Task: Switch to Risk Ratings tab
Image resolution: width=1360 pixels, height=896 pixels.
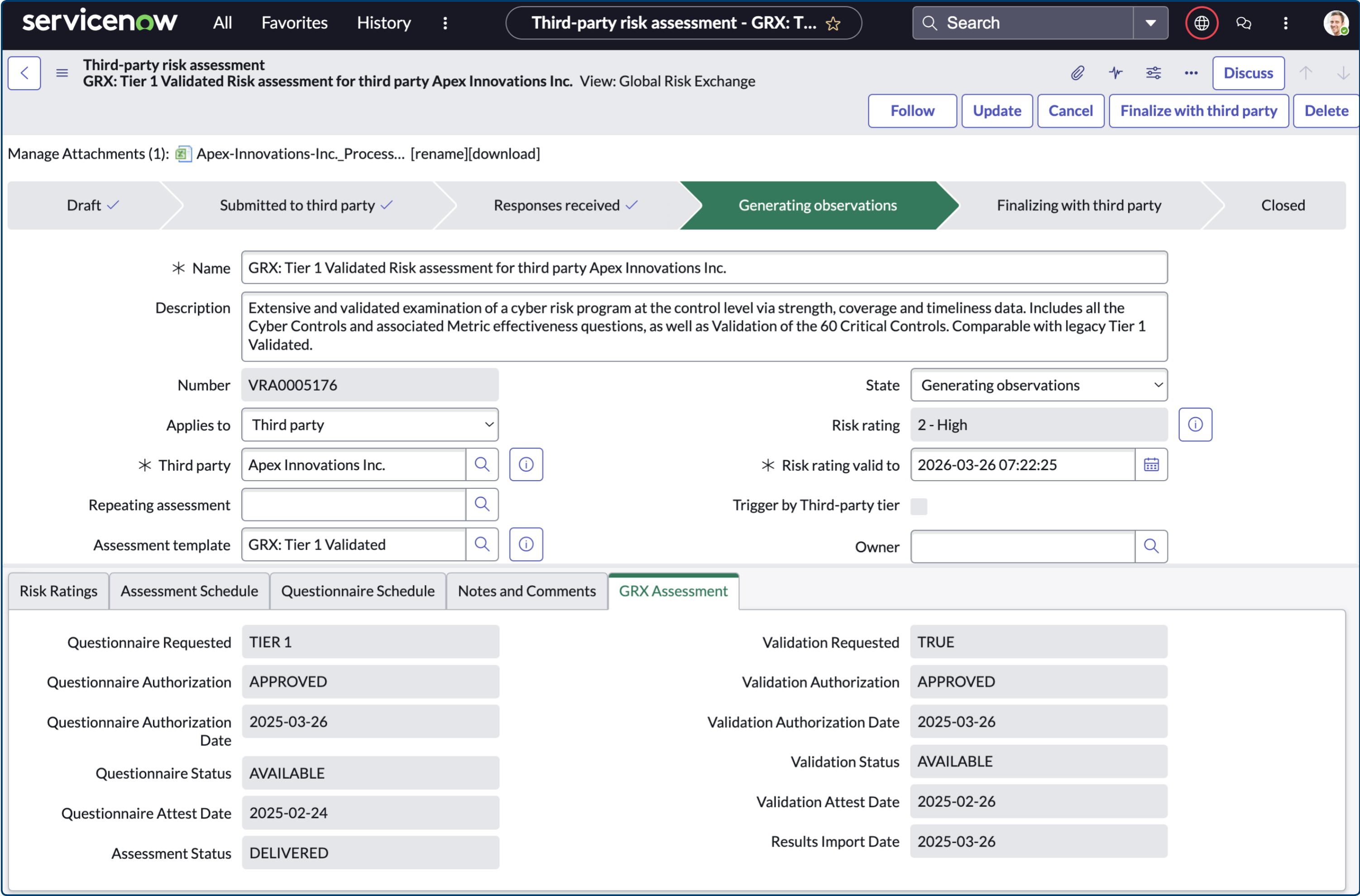Action: [x=58, y=591]
